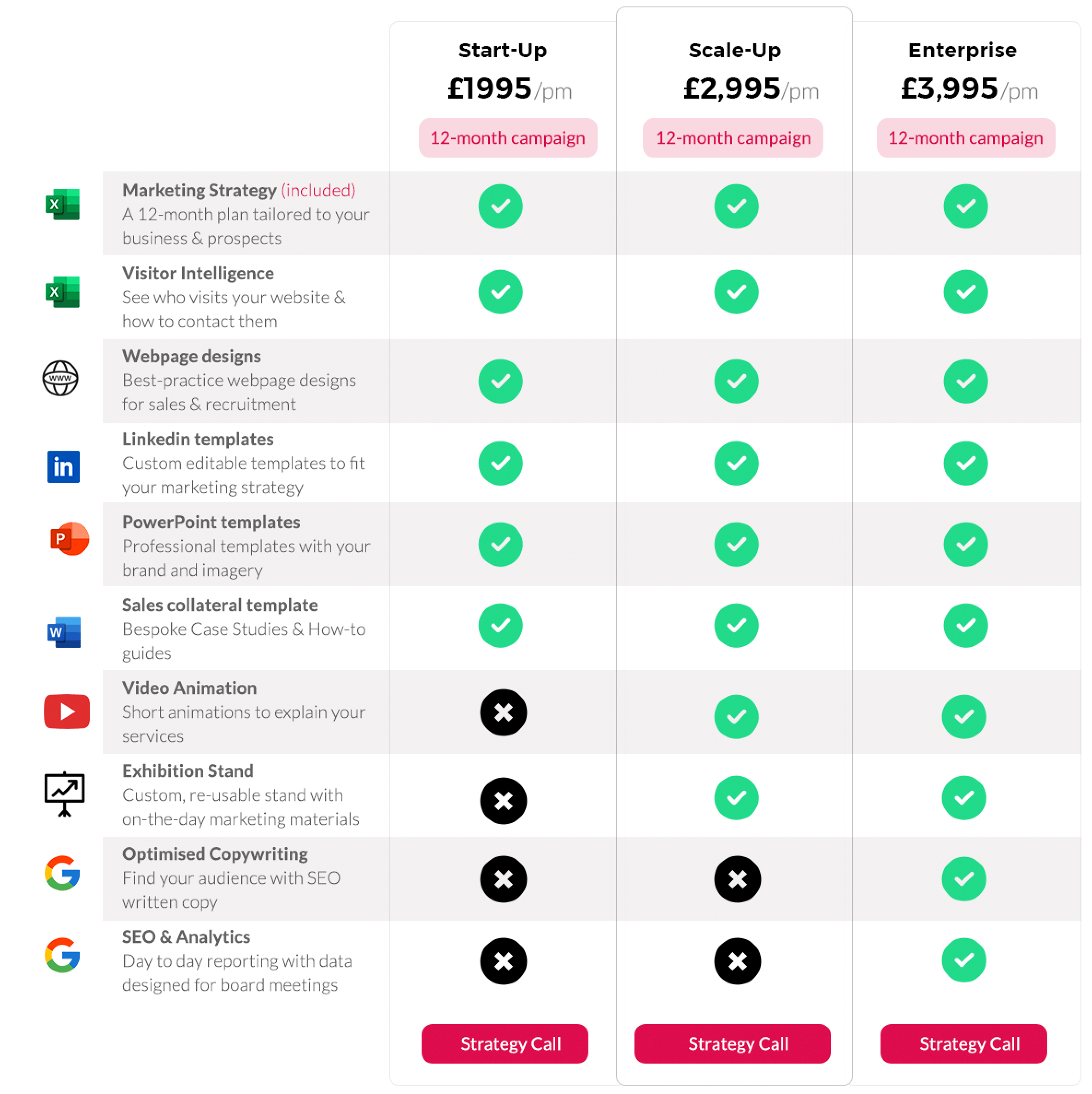Click Enterprise green checkmark for SEO & Analytics
This screenshot has width=1092, height=1094.
[963, 960]
